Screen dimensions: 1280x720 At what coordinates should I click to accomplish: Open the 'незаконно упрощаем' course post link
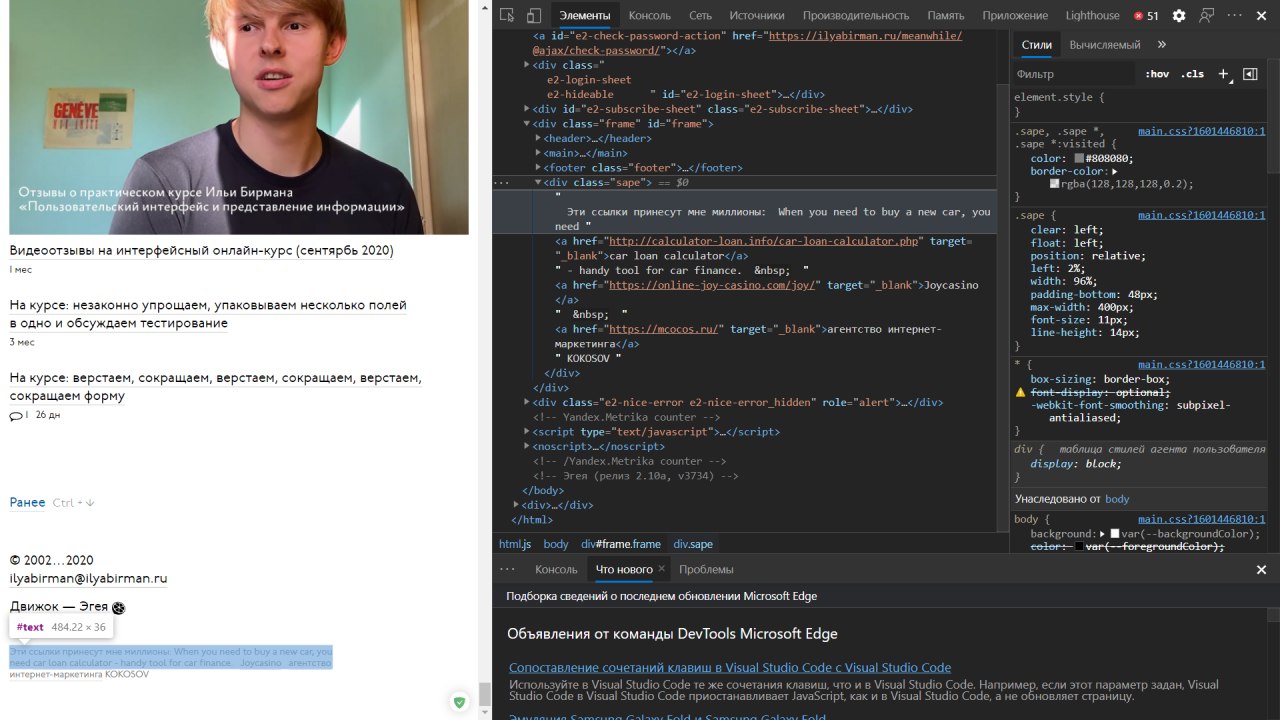[x=208, y=314]
